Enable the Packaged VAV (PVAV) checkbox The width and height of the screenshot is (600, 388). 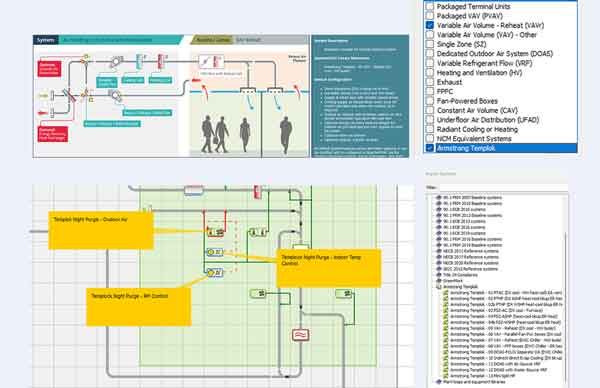pos(430,16)
